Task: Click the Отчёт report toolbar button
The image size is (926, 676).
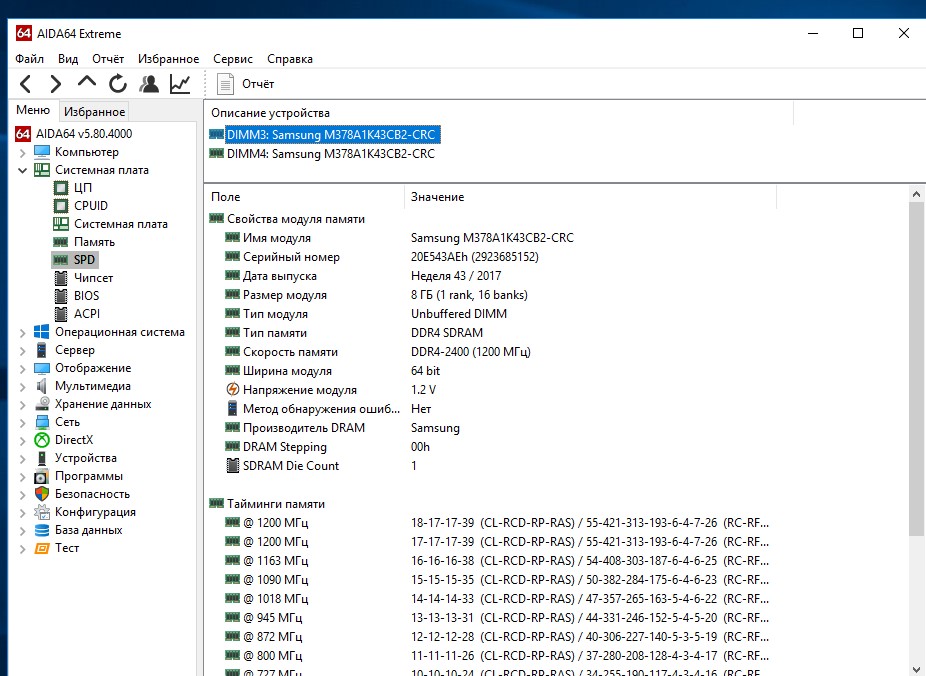Action: pos(246,84)
